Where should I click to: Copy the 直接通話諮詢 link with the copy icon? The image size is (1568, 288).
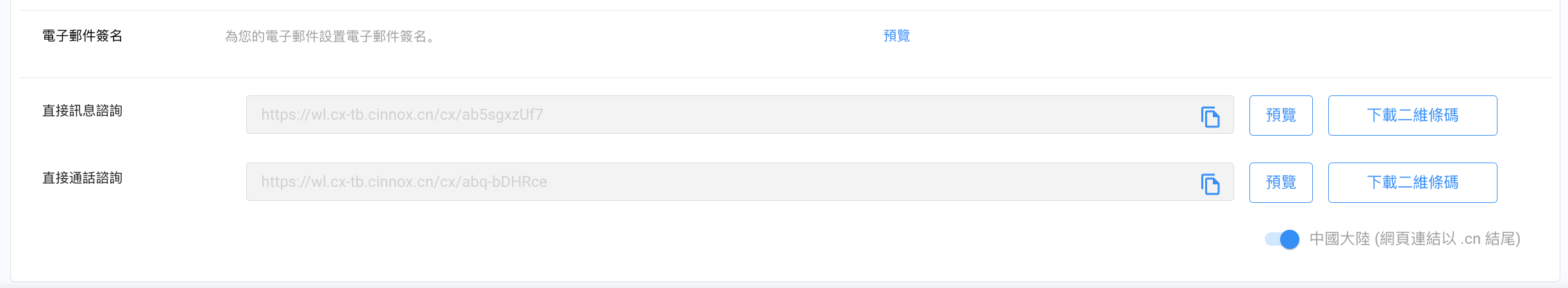(1210, 184)
